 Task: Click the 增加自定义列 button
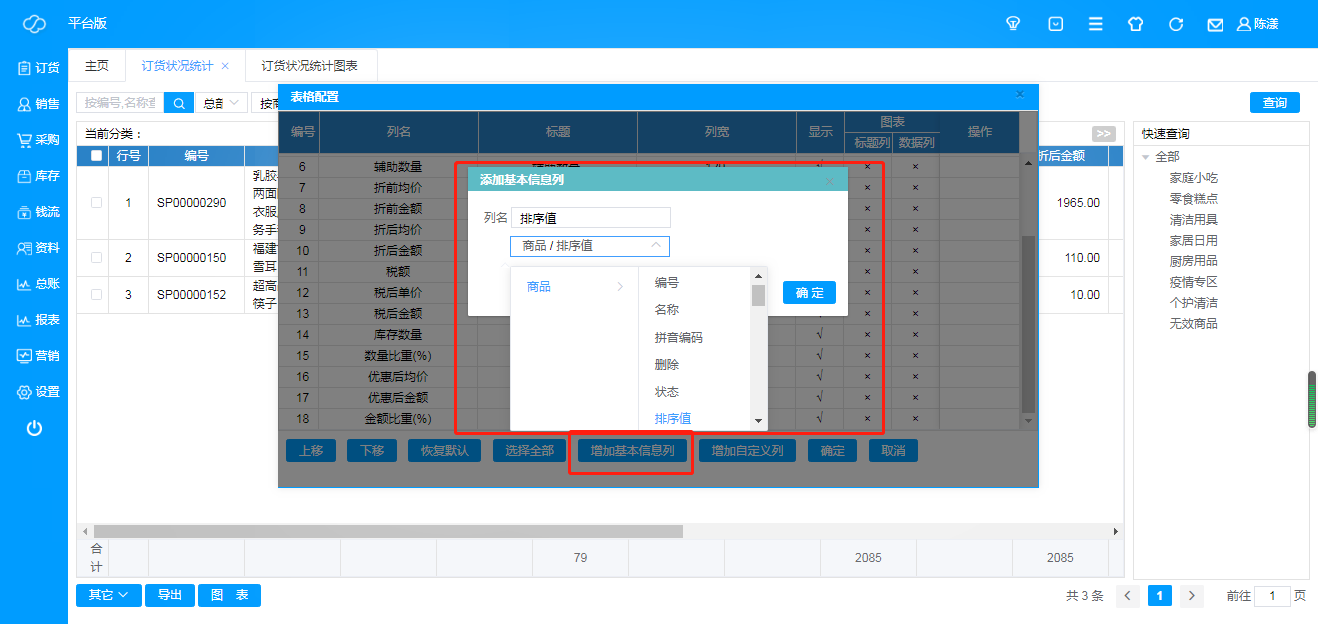point(747,451)
